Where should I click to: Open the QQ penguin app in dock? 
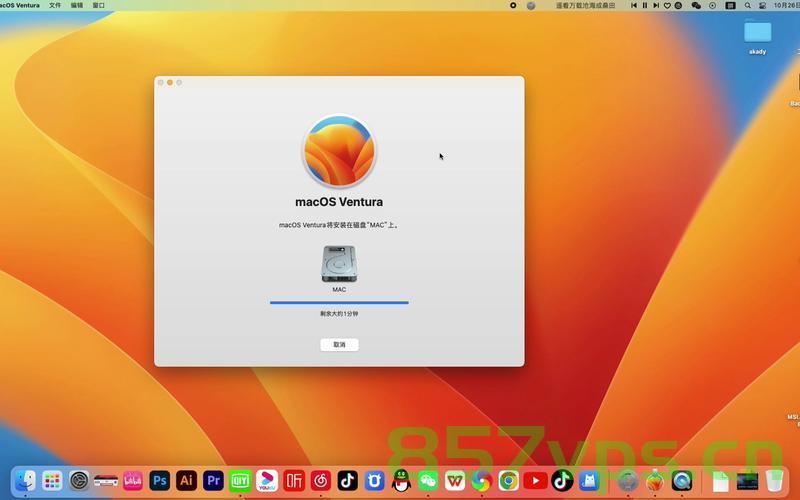pyautogui.click(x=402, y=481)
